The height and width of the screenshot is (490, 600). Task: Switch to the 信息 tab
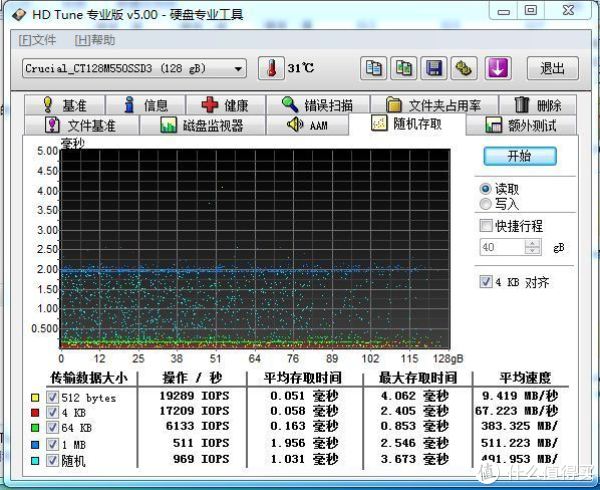pos(146,105)
